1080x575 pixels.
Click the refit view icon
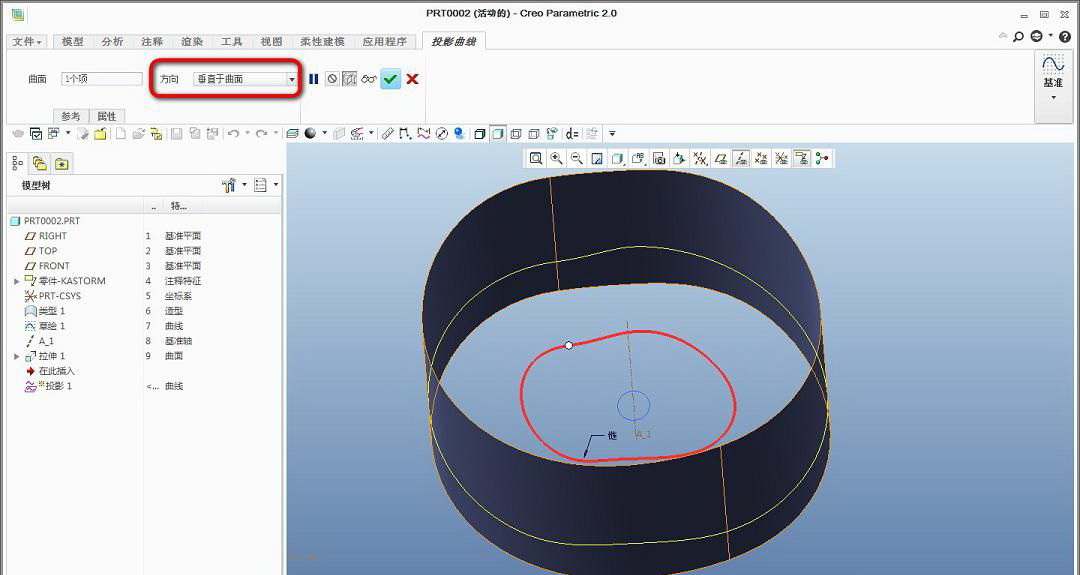[536, 158]
